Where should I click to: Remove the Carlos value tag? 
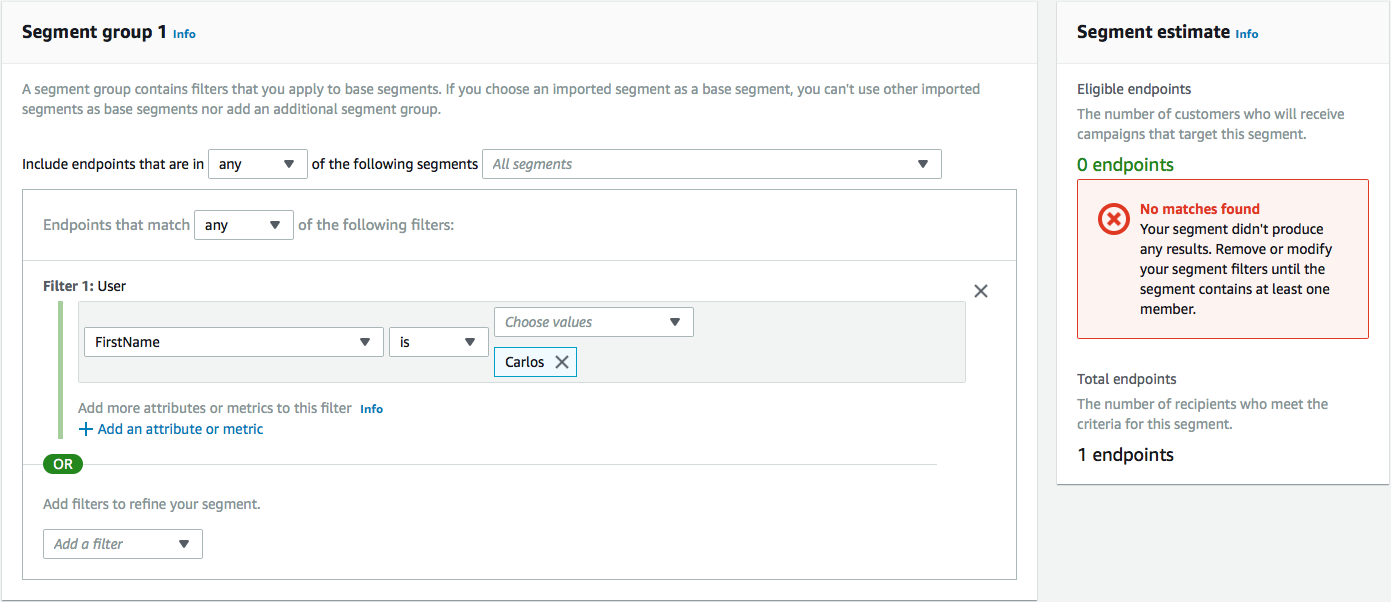tap(562, 362)
